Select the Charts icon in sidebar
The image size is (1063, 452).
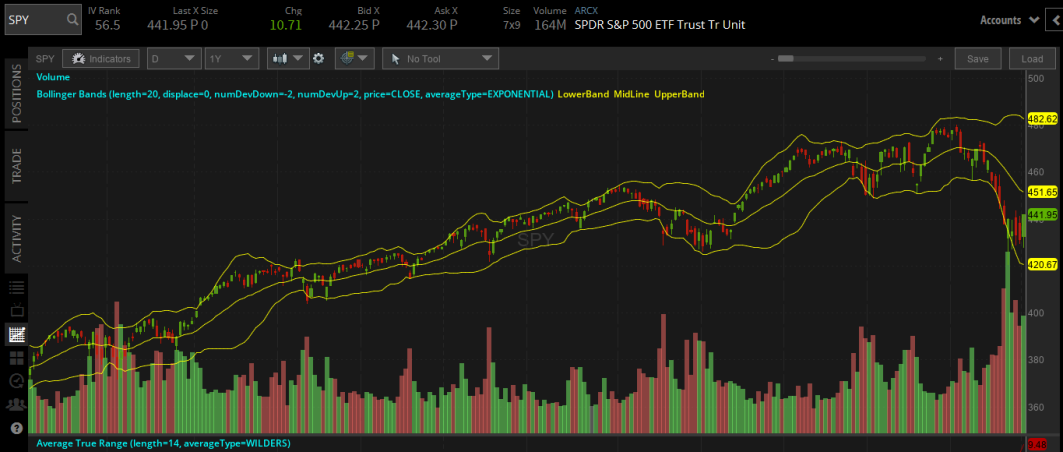(16, 334)
